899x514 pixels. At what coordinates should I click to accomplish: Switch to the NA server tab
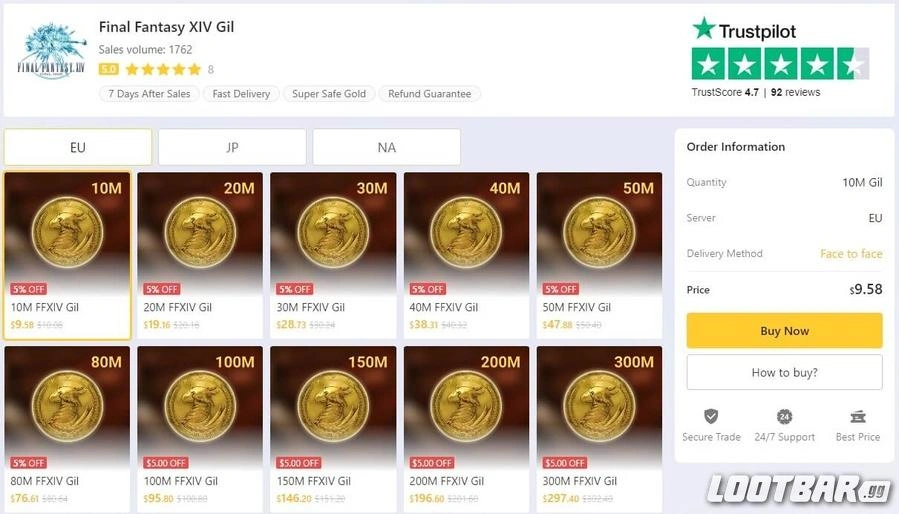click(386, 147)
